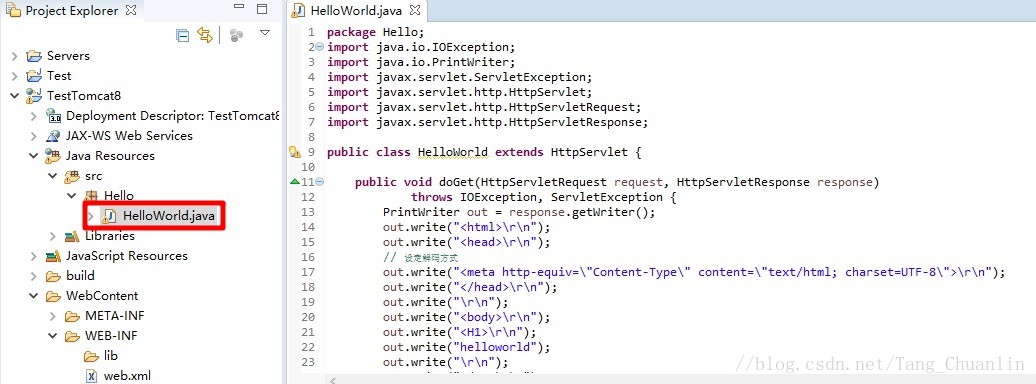Click the JAX-WS Web Services icon
This screenshot has height=384, width=1036.
tap(54, 136)
